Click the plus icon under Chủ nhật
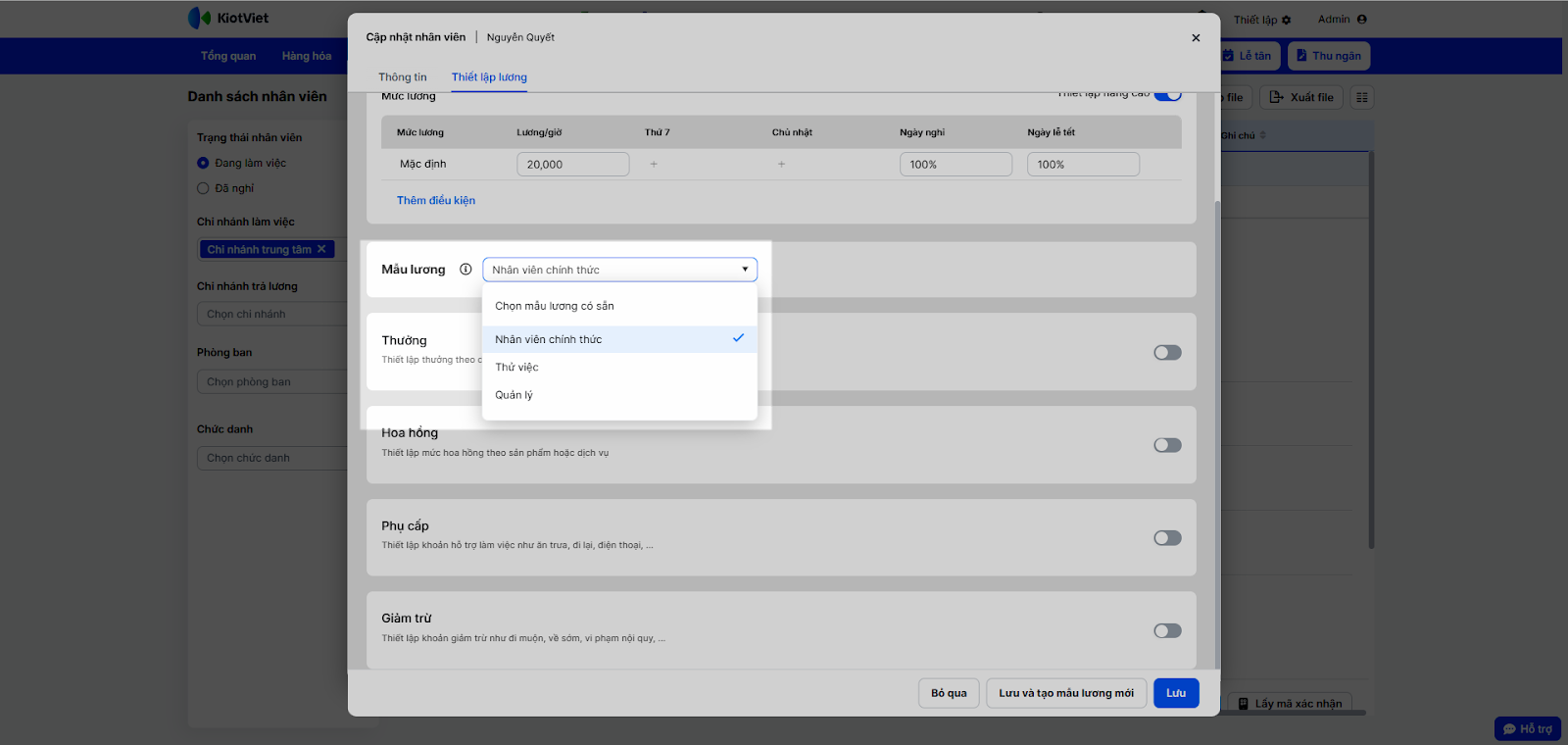The height and width of the screenshot is (745, 1568). (x=781, y=165)
